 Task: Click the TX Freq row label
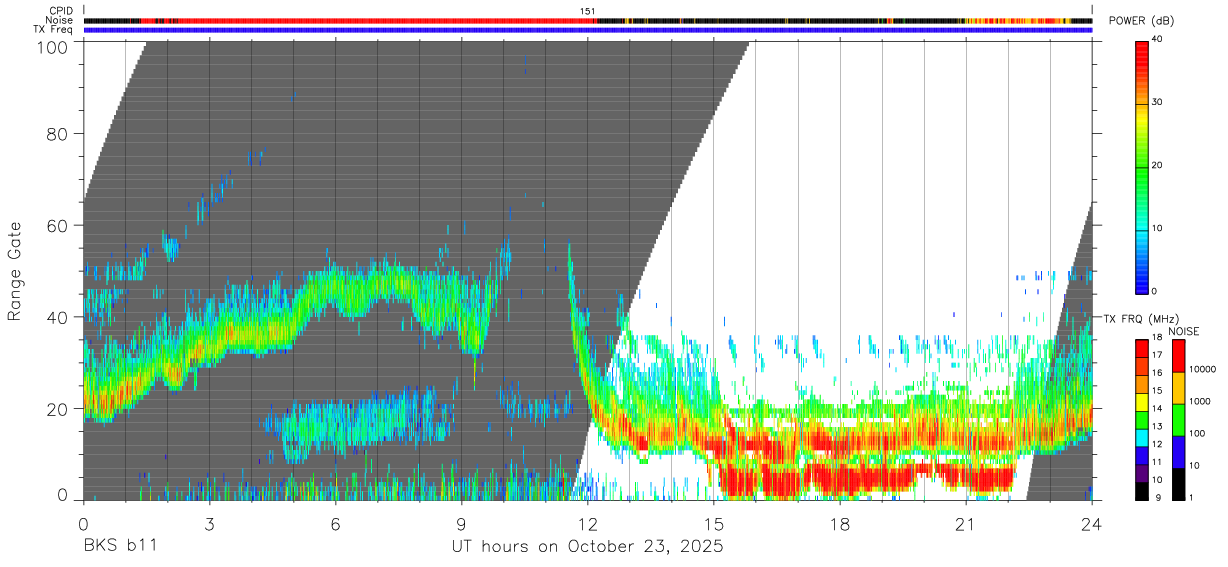(x=54, y=30)
